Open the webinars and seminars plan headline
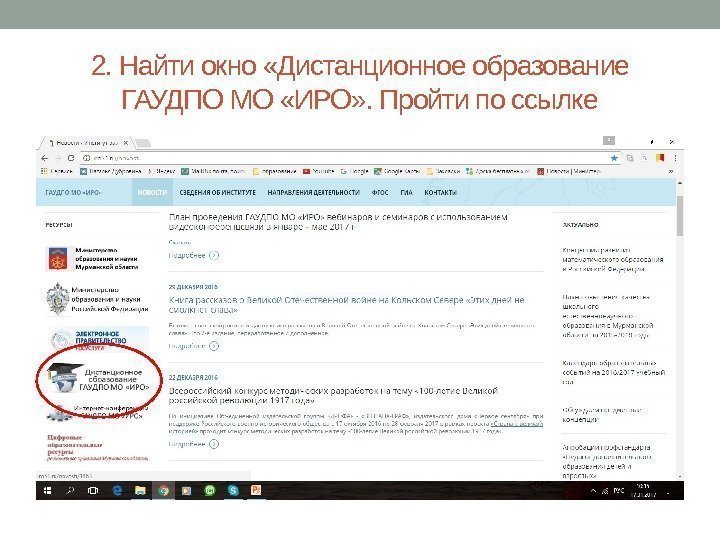Viewport: 720px width, 540px height. tap(338, 222)
